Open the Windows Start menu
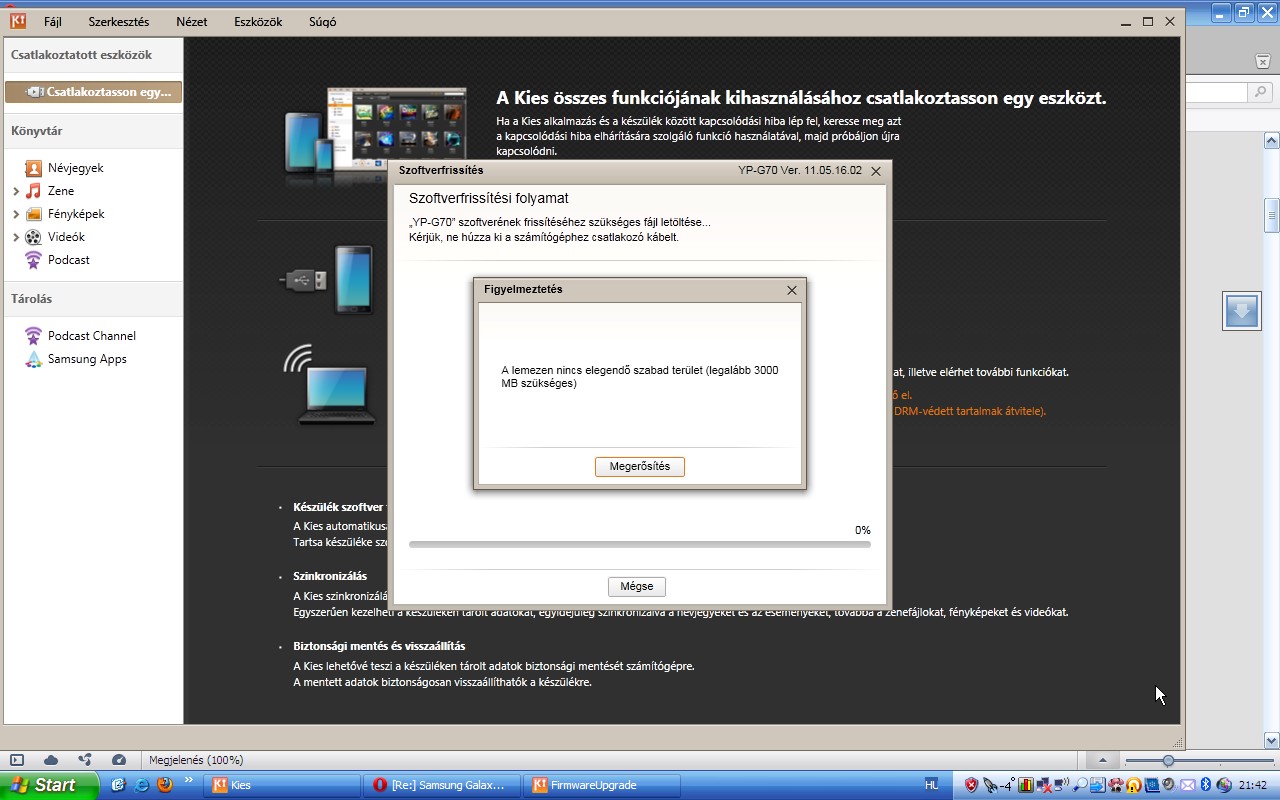Screen dimensions: 1280x800 (49, 785)
